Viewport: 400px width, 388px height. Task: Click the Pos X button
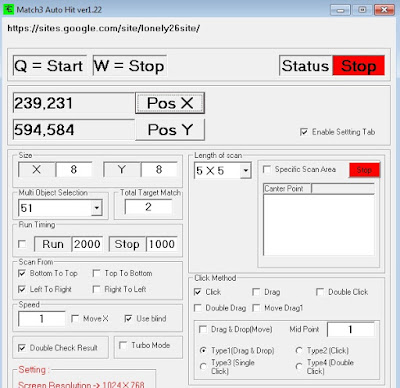click(x=170, y=103)
